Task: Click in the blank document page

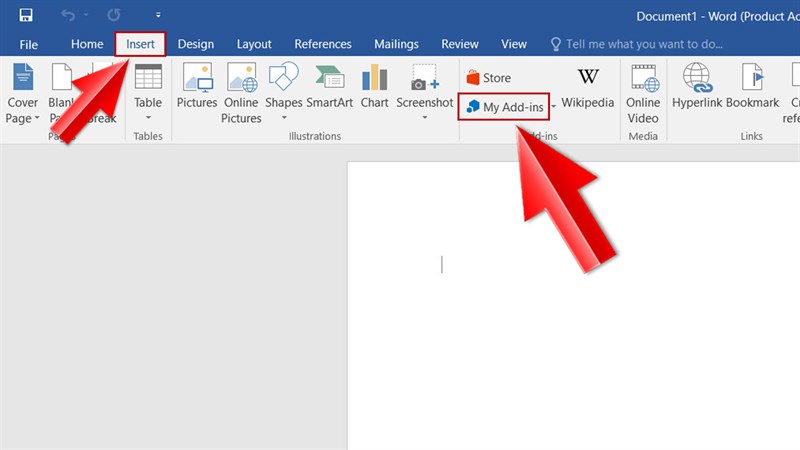Action: [x=573, y=306]
